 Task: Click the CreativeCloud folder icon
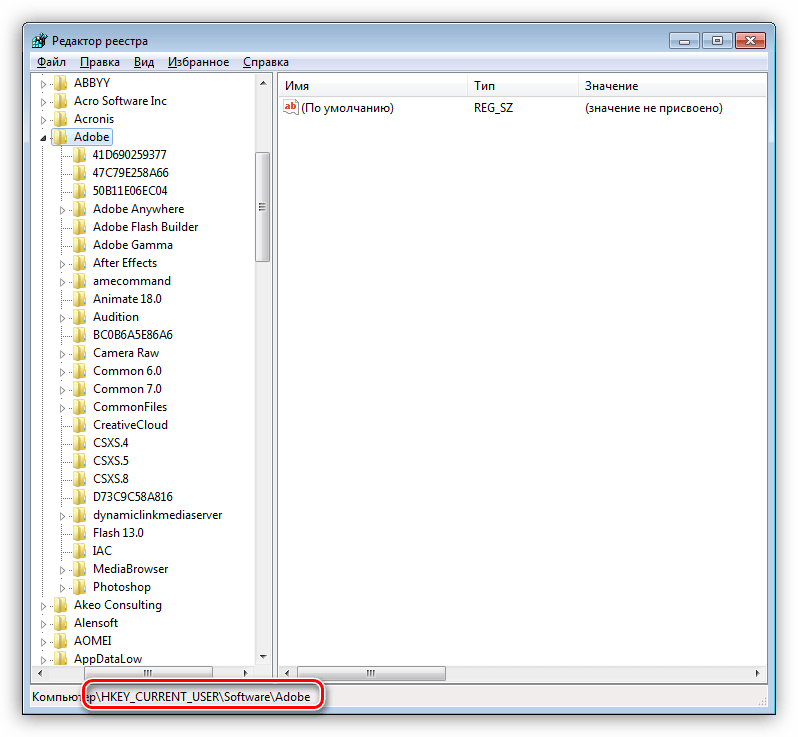79,424
